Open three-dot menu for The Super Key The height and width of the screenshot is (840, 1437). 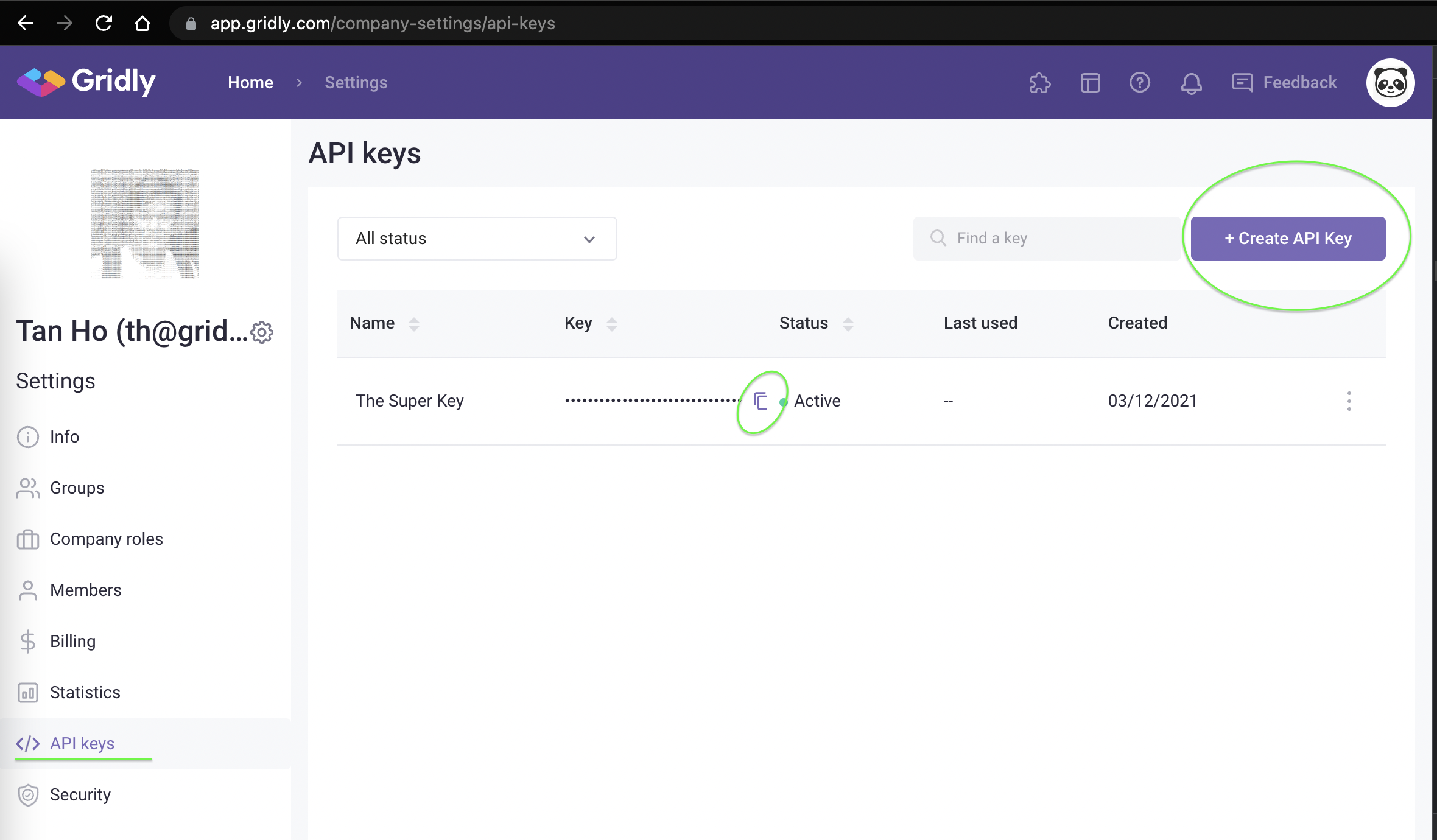tap(1349, 401)
